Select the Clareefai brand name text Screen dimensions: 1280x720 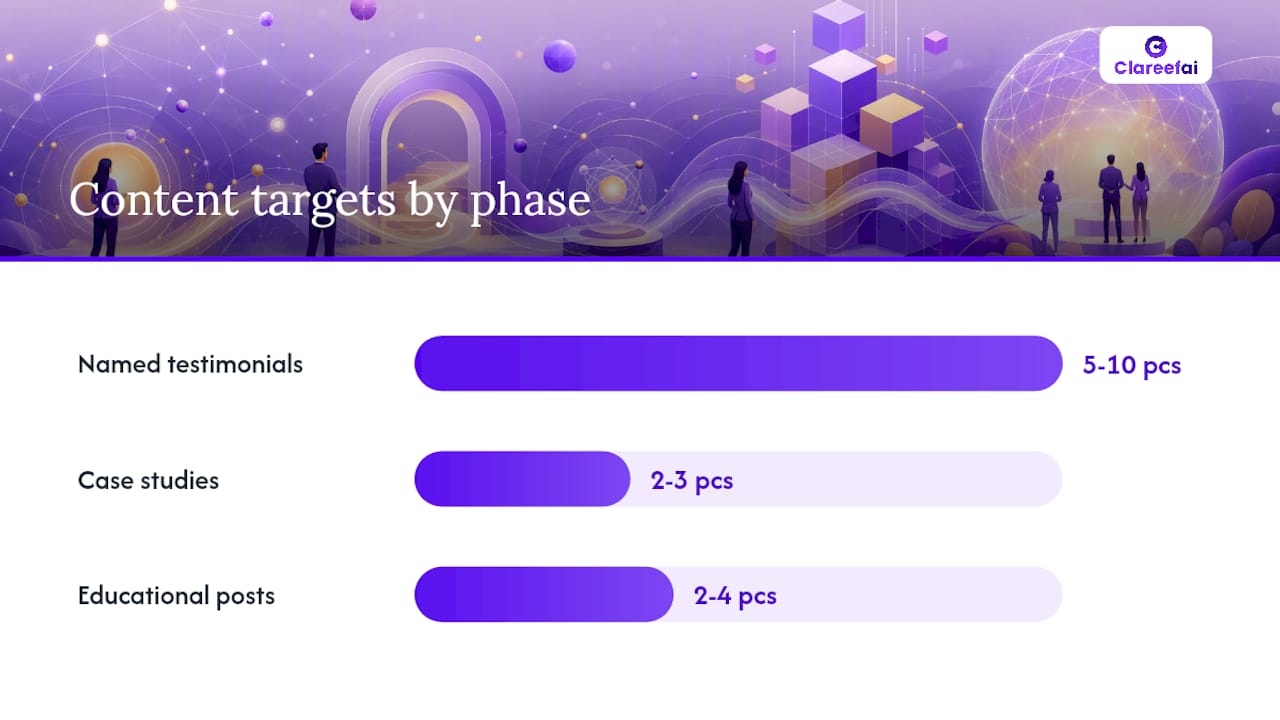(1155, 69)
